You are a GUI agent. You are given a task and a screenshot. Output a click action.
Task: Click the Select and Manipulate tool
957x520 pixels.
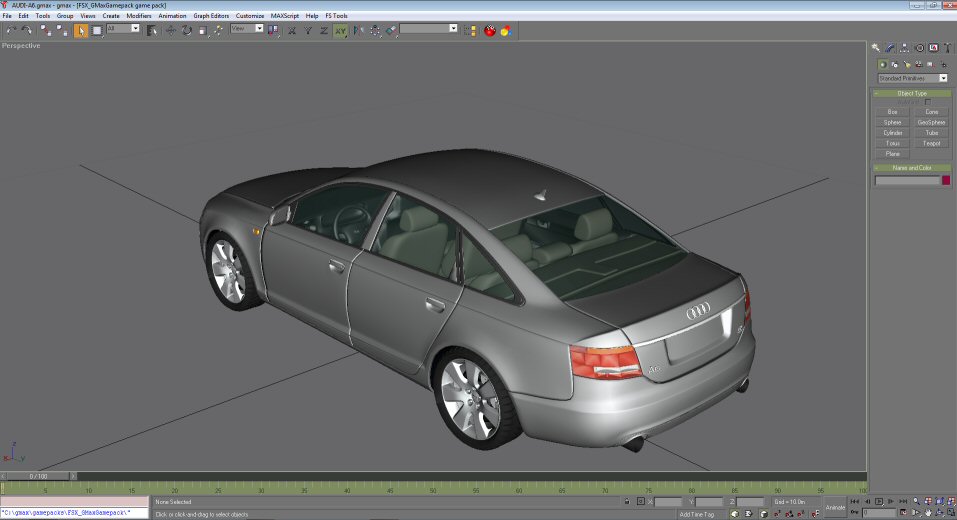point(218,31)
